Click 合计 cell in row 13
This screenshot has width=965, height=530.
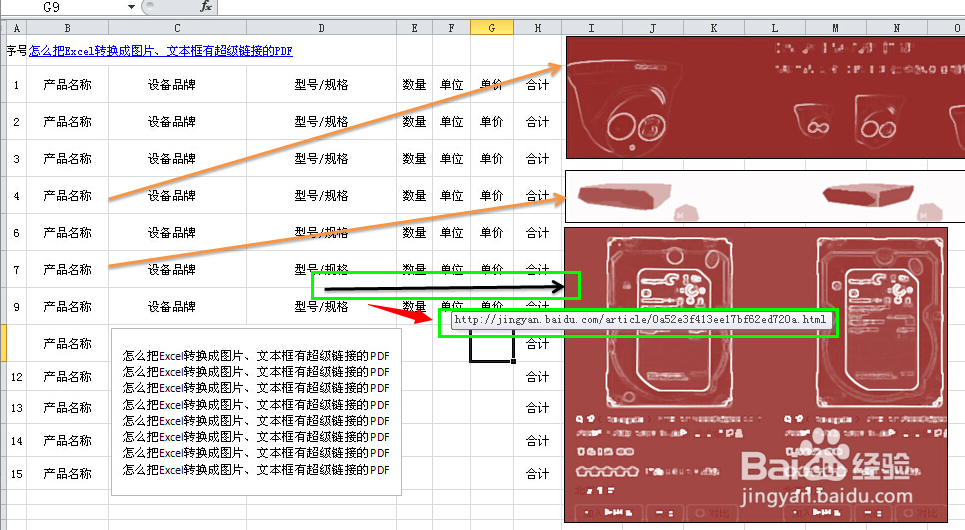point(538,408)
